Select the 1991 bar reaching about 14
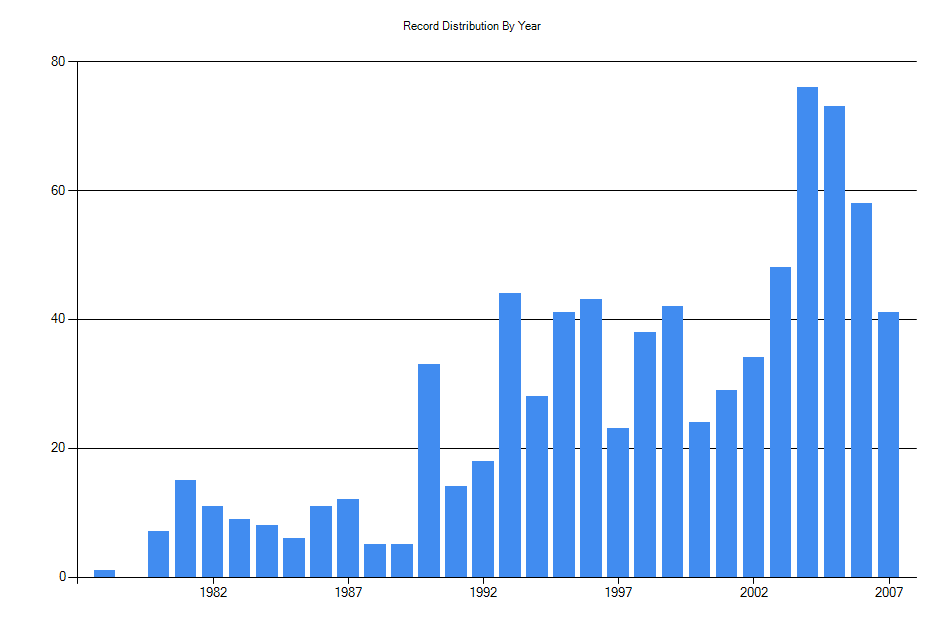 [x=456, y=532]
